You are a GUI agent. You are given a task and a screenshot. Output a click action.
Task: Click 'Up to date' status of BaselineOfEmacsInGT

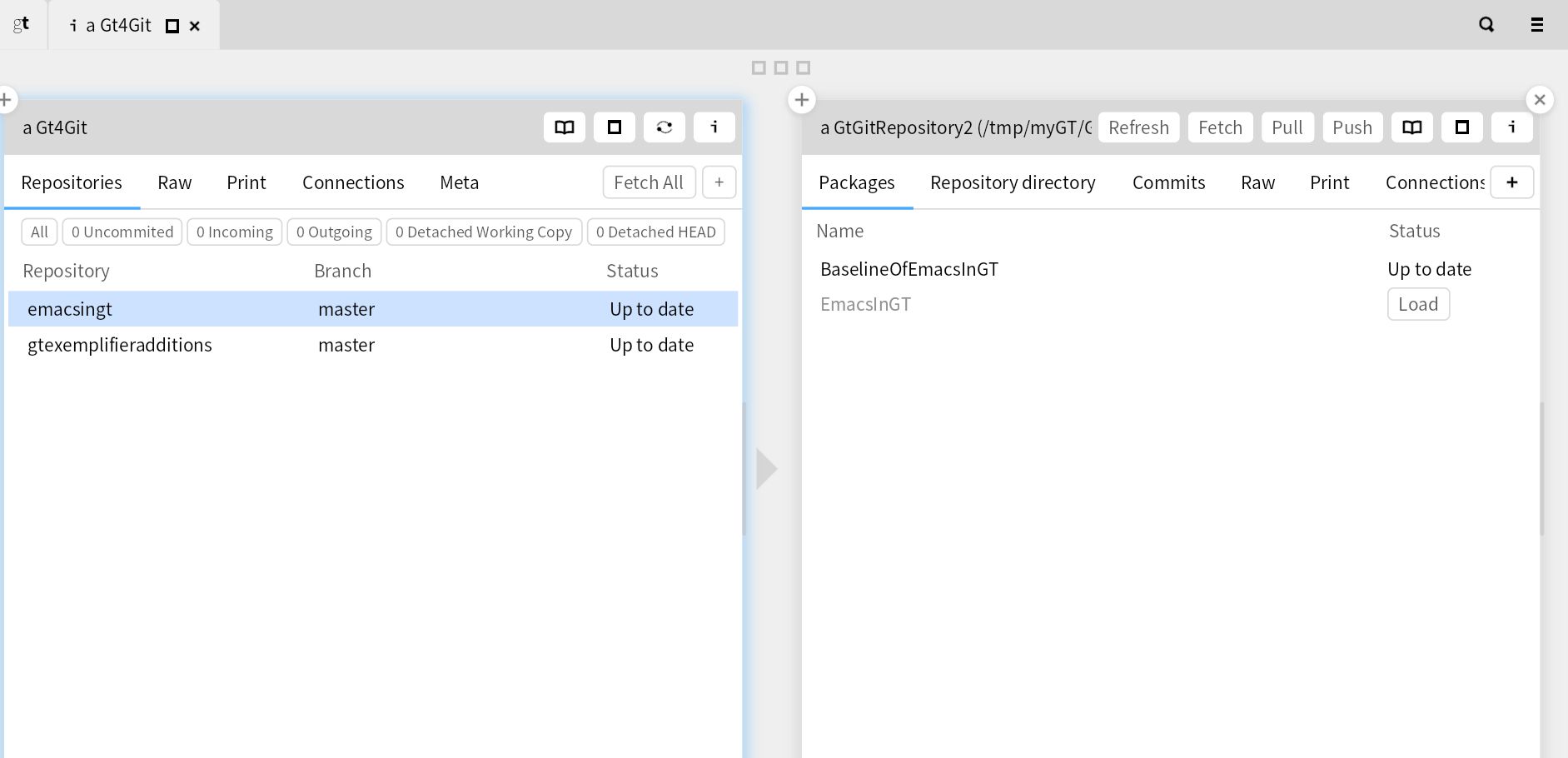coord(1430,269)
